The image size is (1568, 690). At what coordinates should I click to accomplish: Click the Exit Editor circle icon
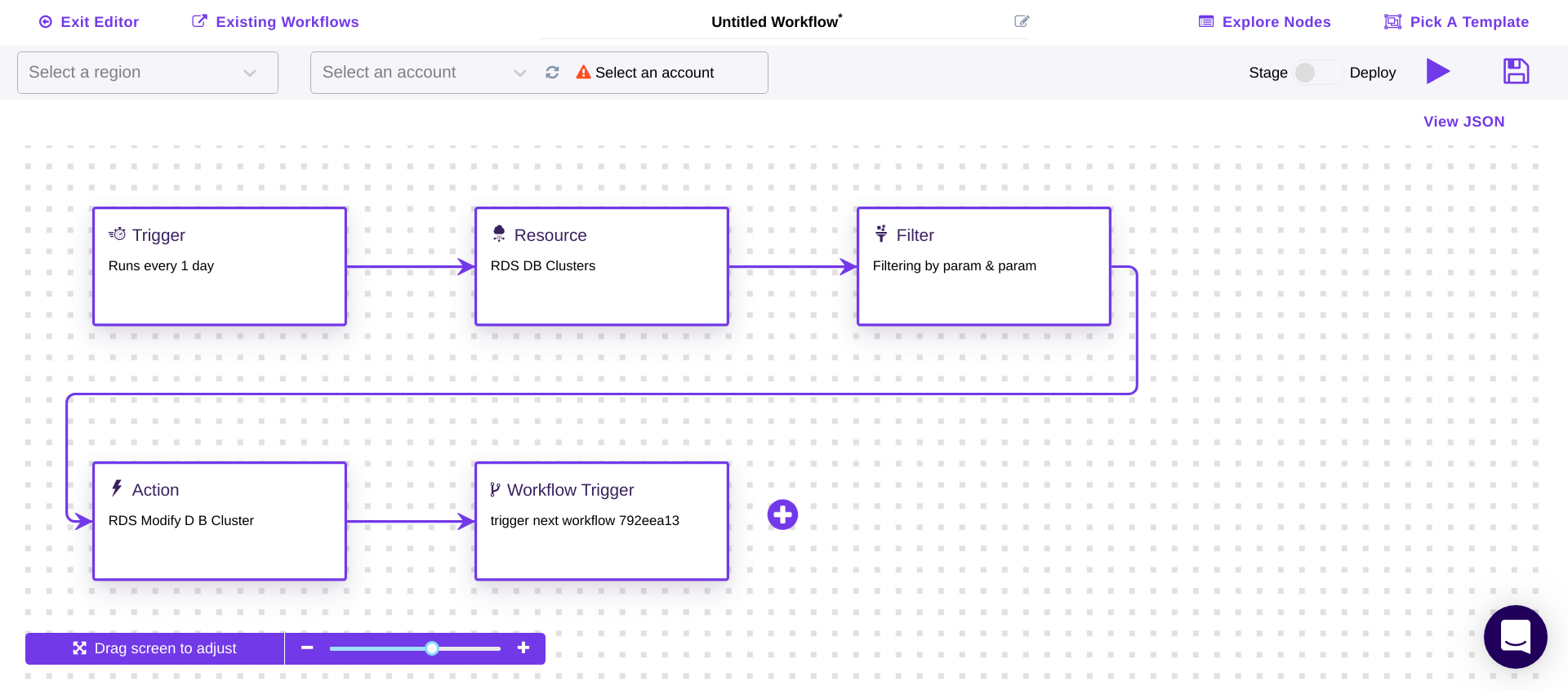pos(46,22)
